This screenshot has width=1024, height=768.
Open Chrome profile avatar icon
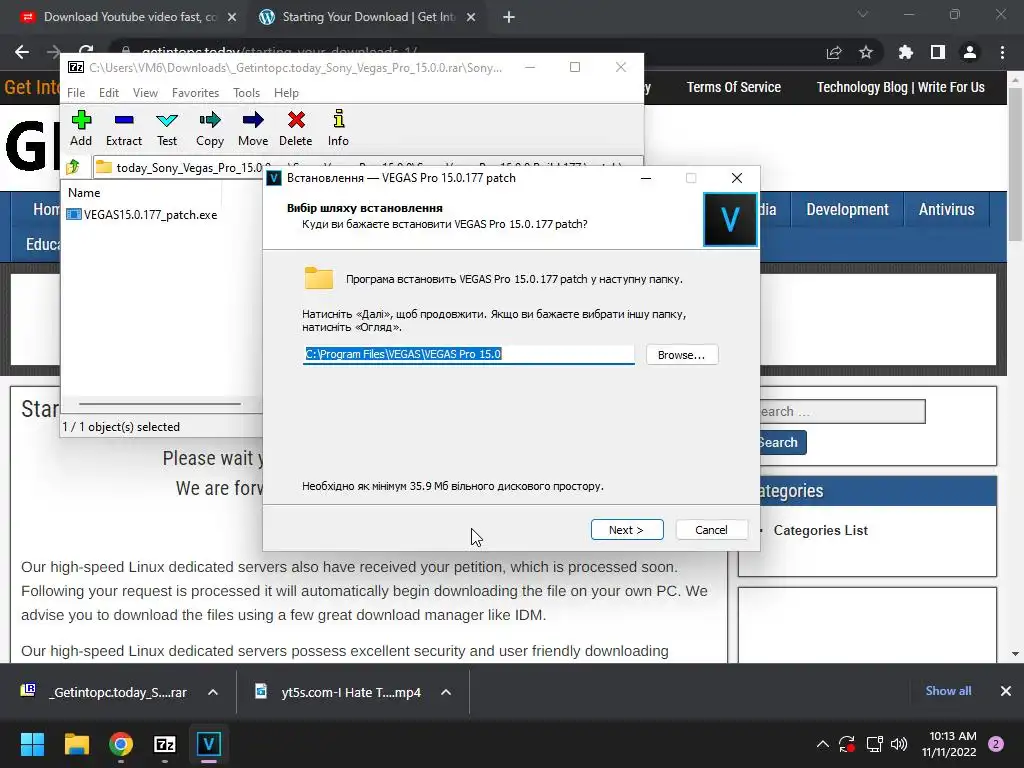pyautogui.click(x=970, y=52)
